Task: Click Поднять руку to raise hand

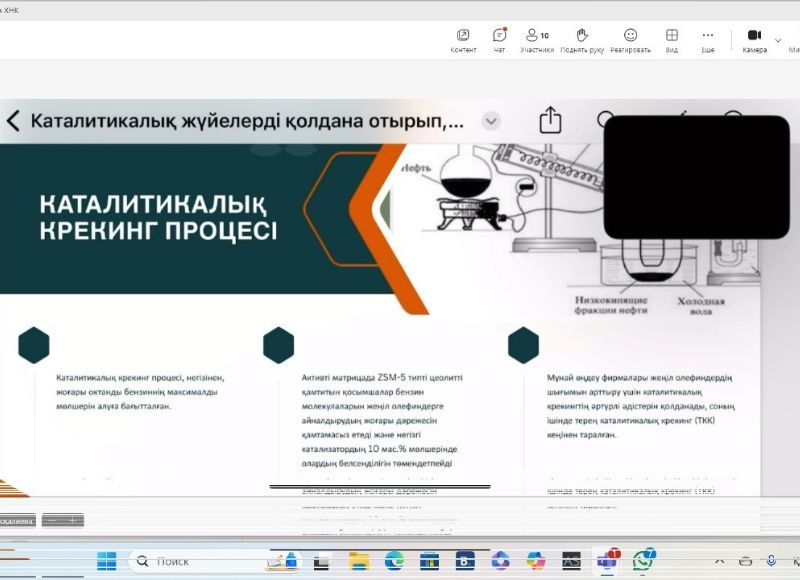Action: tap(582, 40)
